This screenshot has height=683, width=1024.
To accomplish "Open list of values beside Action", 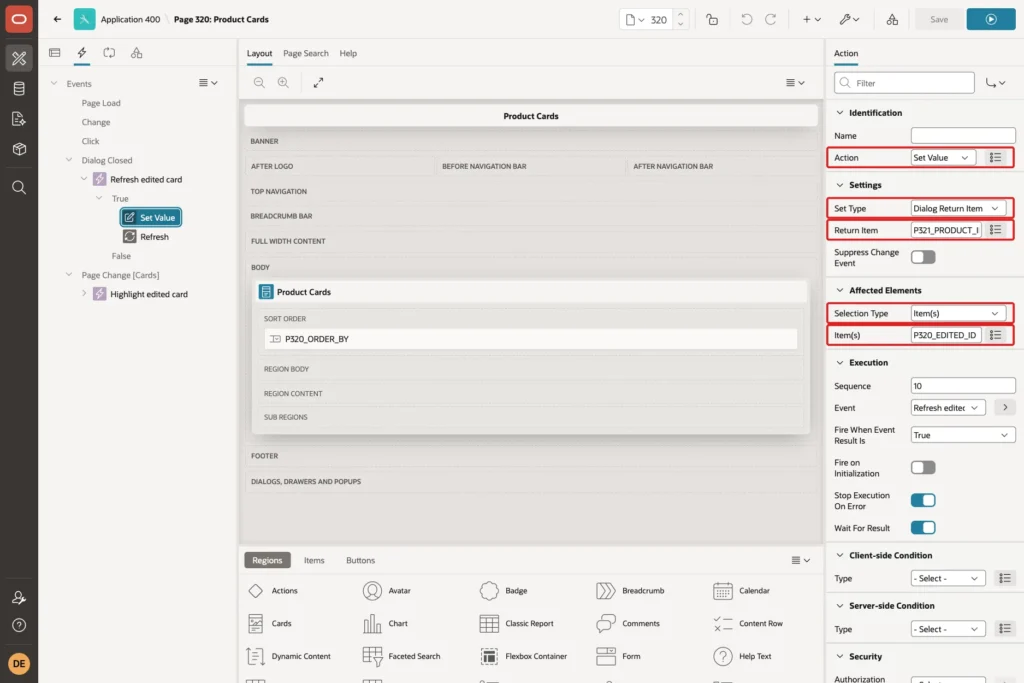I will point(995,157).
